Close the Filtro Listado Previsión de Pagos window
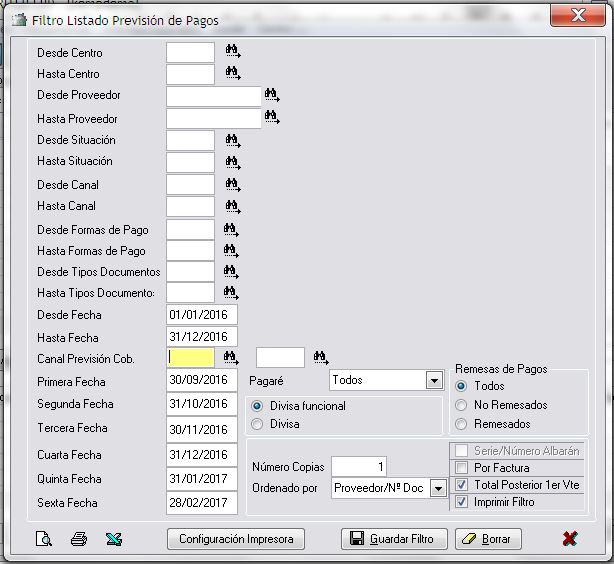The width and height of the screenshot is (614, 564). (x=578, y=16)
